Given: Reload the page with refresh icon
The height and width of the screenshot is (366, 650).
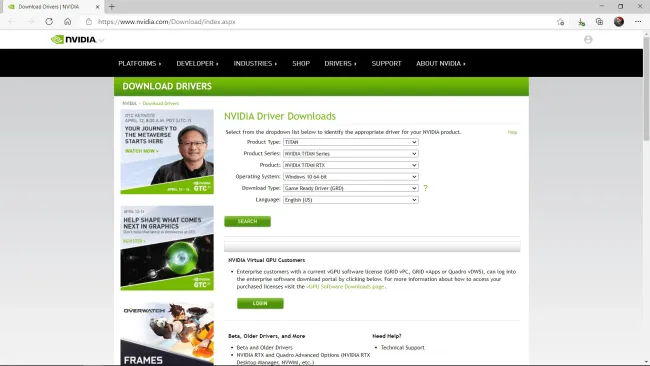Looking at the screenshot, I should coord(49,22).
